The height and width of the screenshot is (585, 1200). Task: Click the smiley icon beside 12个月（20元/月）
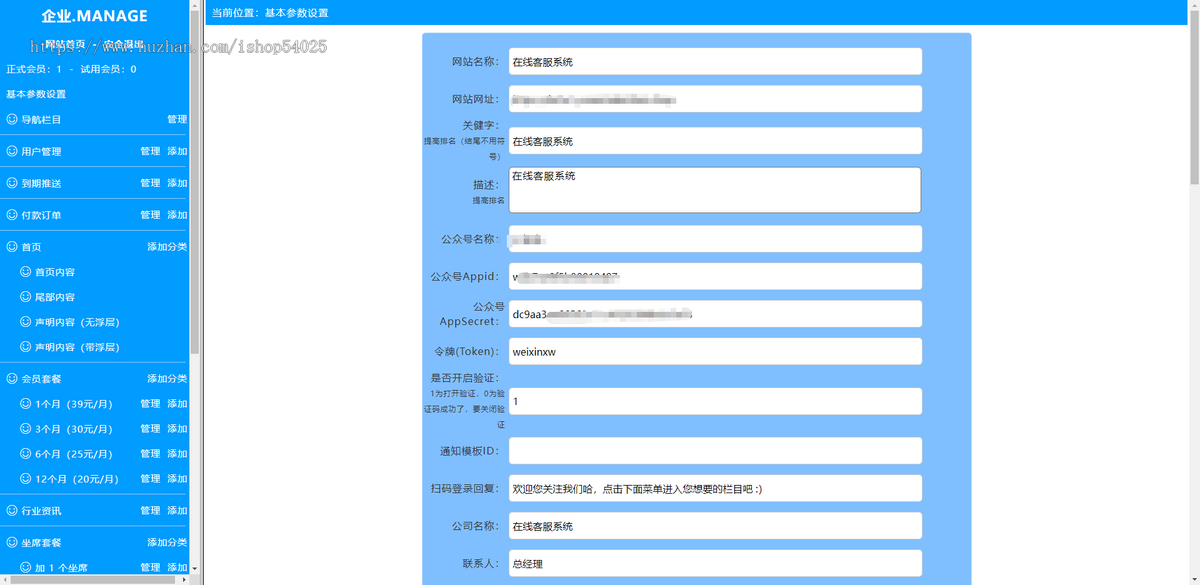pyautogui.click(x=26, y=479)
